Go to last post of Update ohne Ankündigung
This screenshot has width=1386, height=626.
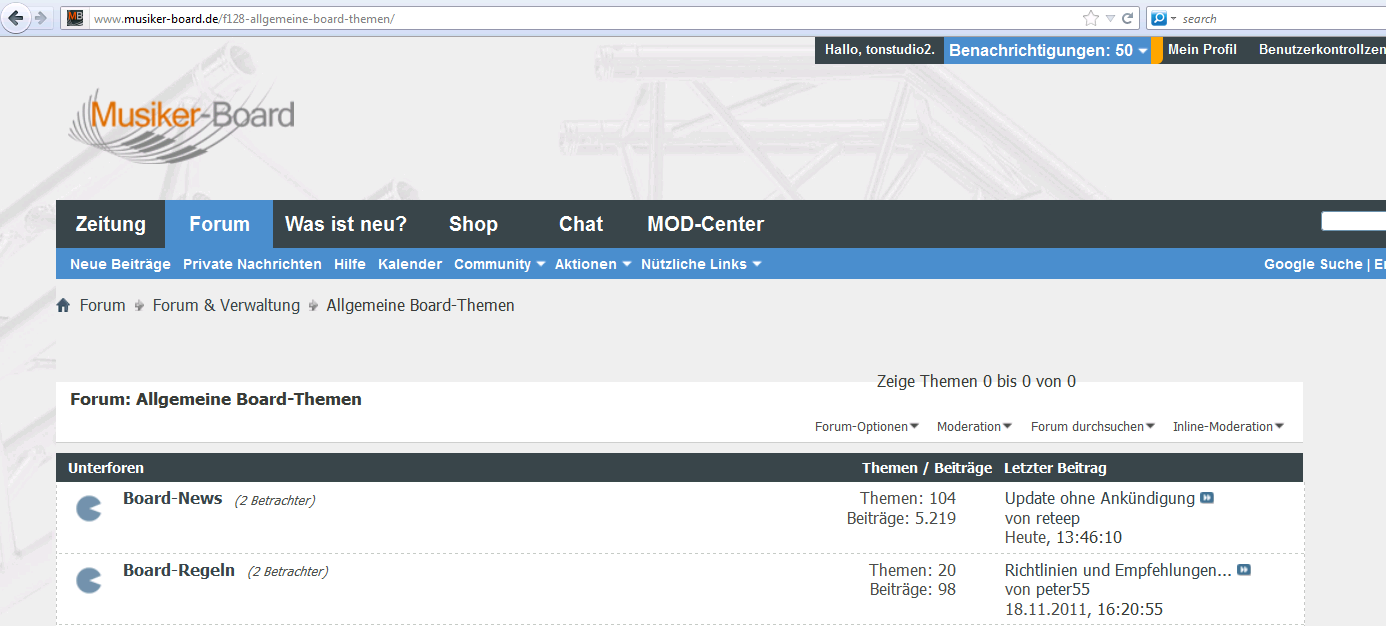pyautogui.click(x=1207, y=498)
